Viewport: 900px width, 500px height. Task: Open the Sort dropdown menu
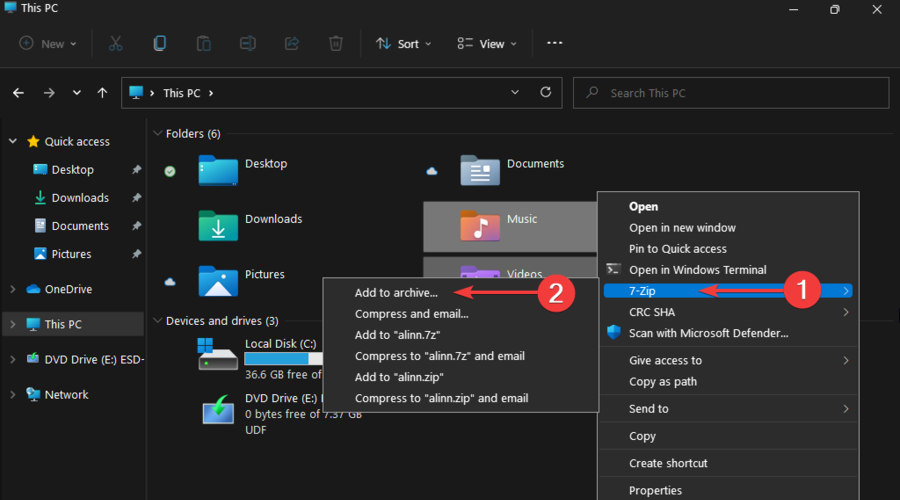tap(403, 44)
